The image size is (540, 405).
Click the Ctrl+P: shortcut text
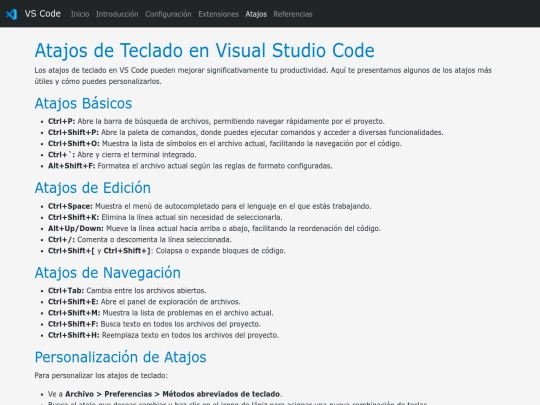pyautogui.click(x=61, y=121)
